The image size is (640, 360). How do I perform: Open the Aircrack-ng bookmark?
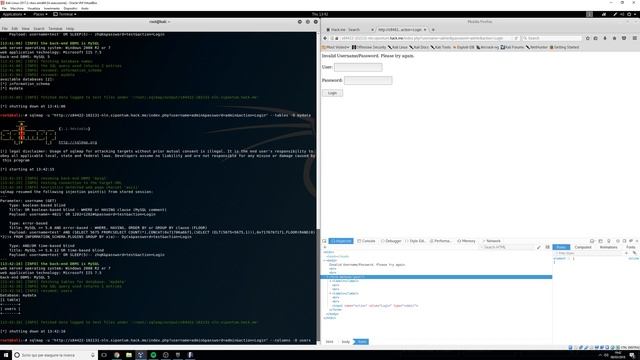[x=488, y=47]
